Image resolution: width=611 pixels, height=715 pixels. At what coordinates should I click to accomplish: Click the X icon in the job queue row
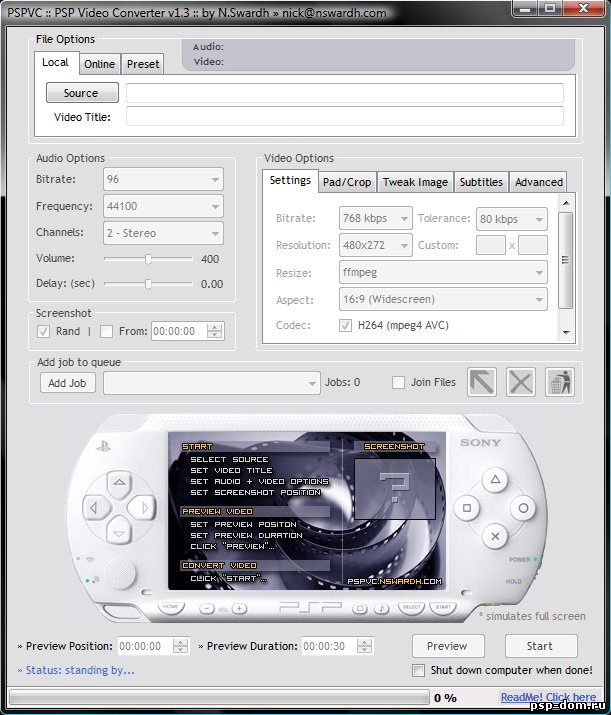click(520, 382)
